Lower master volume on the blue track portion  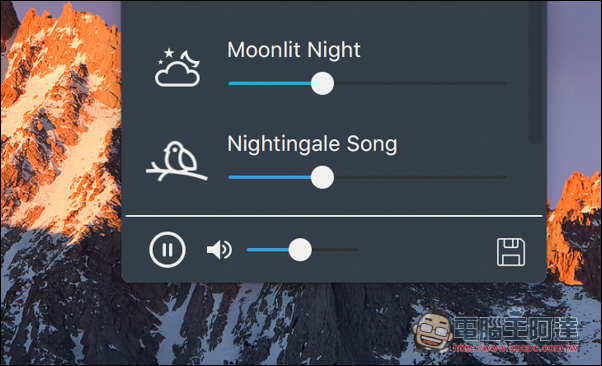[x=267, y=250]
